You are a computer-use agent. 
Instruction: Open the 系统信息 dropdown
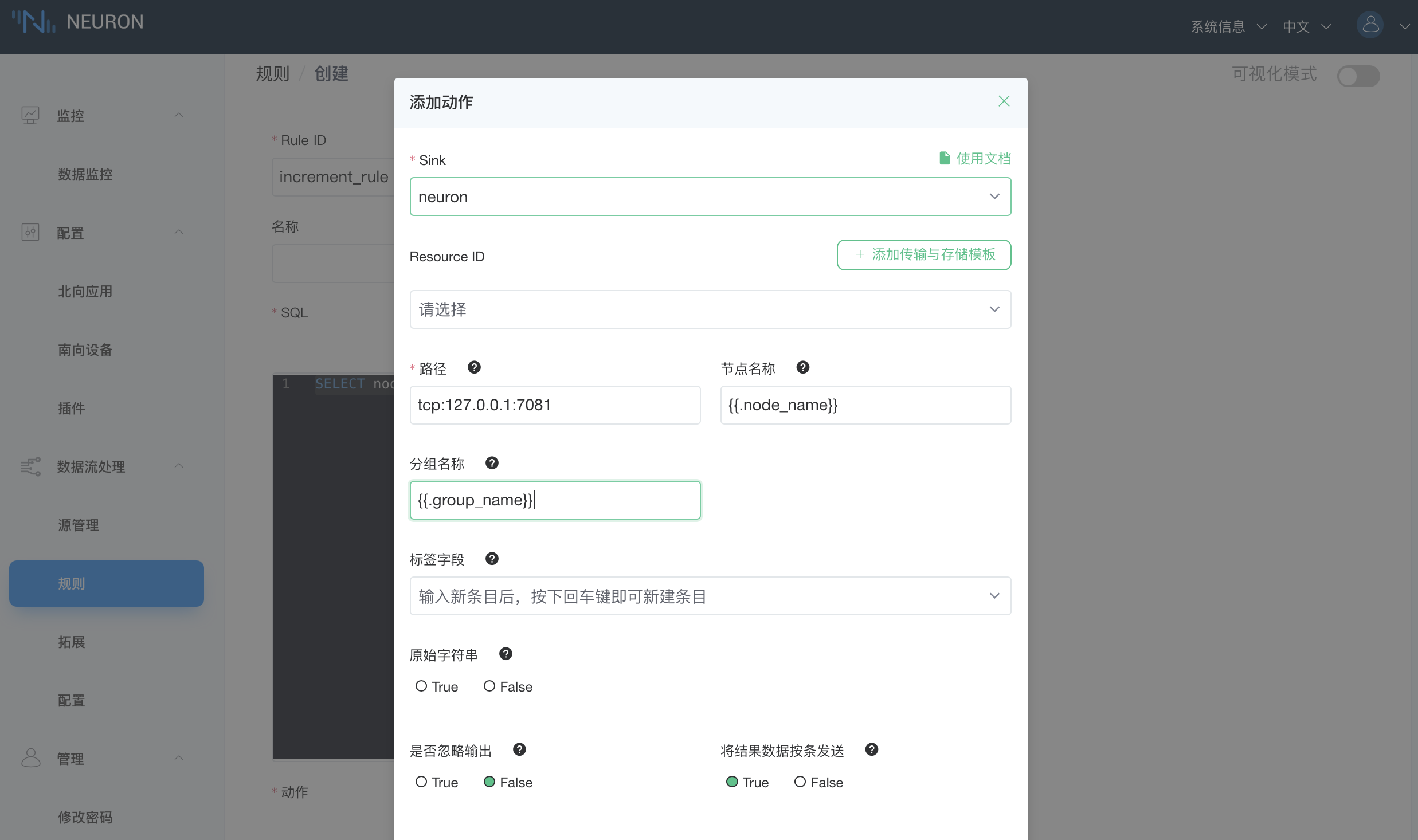coord(1228,26)
